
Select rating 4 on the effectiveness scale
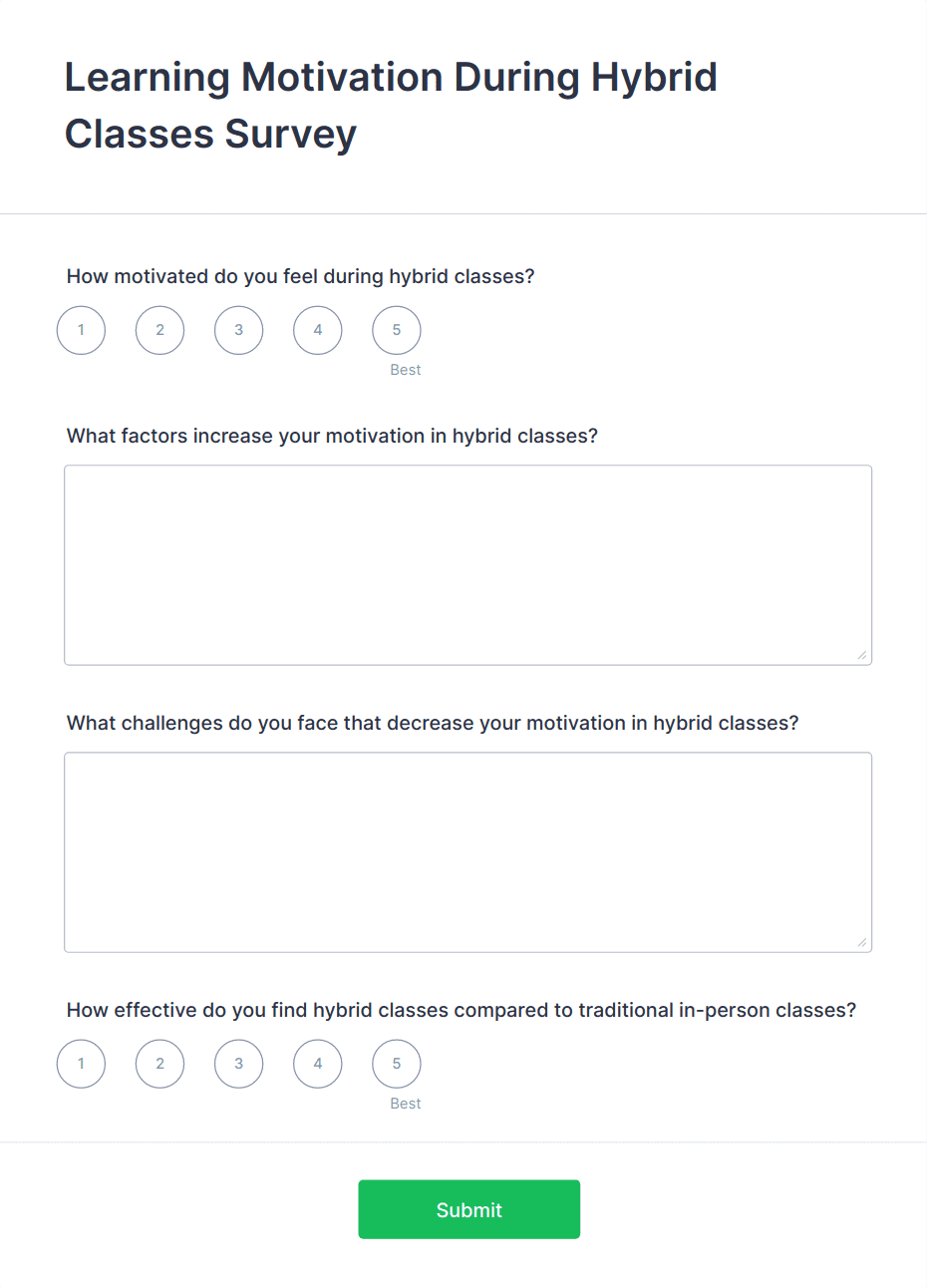[x=317, y=1064]
